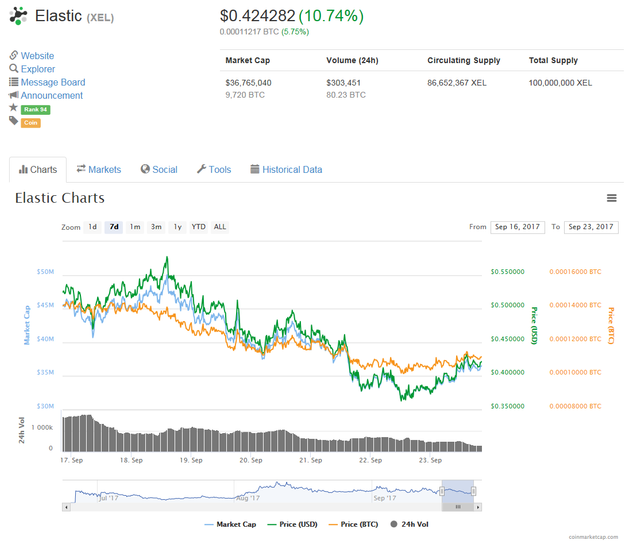Click the Aug '17 navigator label

point(248,498)
